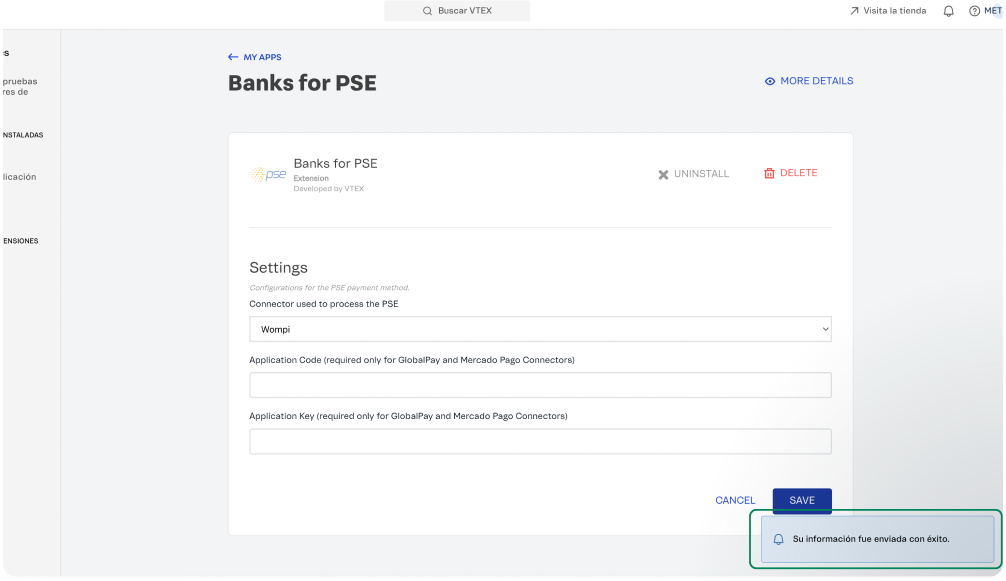Click the trash icon next to DELETE
Screen dimensions: 1006x581
click(x=768, y=173)
